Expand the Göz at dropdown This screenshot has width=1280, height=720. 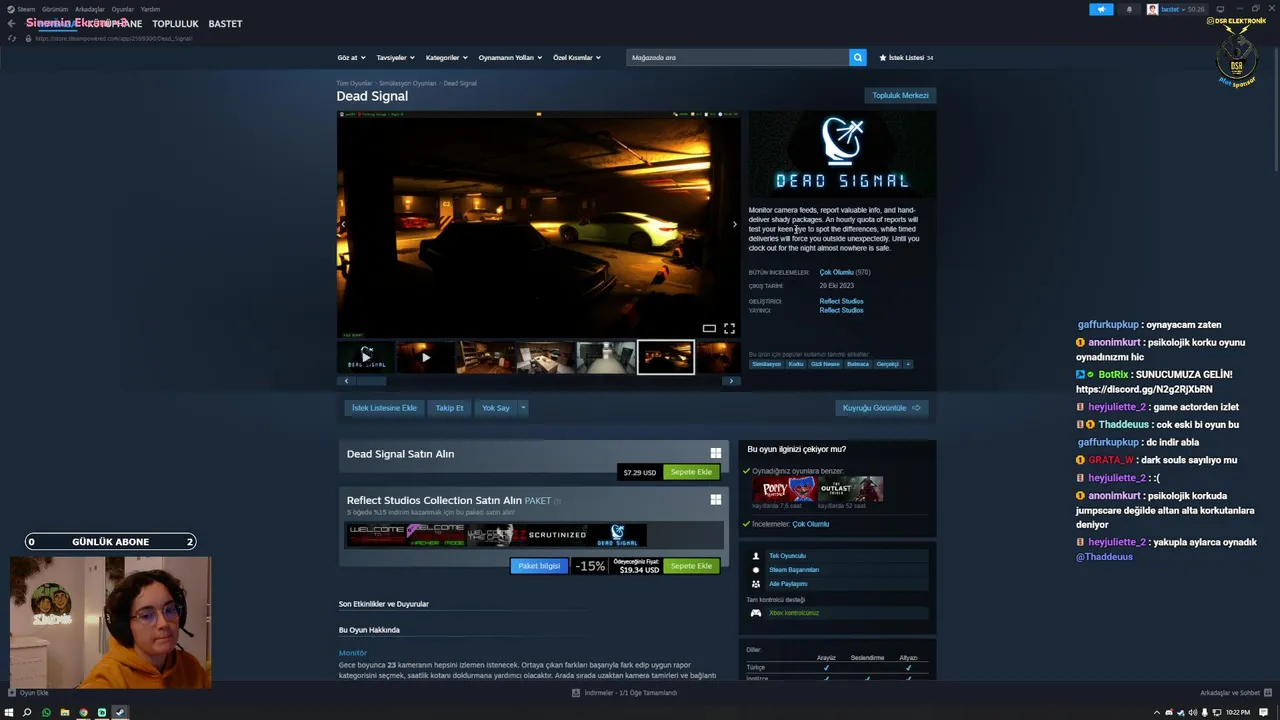(351, 58)
